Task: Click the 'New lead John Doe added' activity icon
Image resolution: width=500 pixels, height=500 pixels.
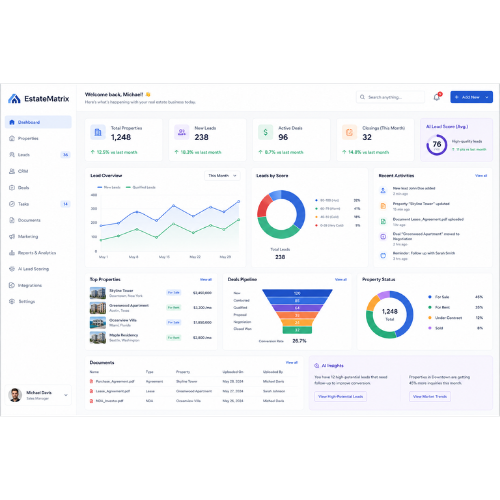Action: 383,190
